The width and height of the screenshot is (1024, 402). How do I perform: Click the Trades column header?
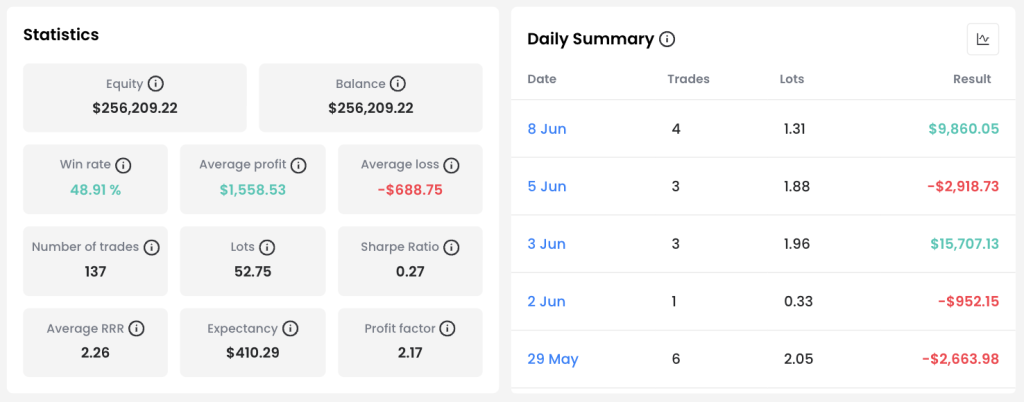688,79
